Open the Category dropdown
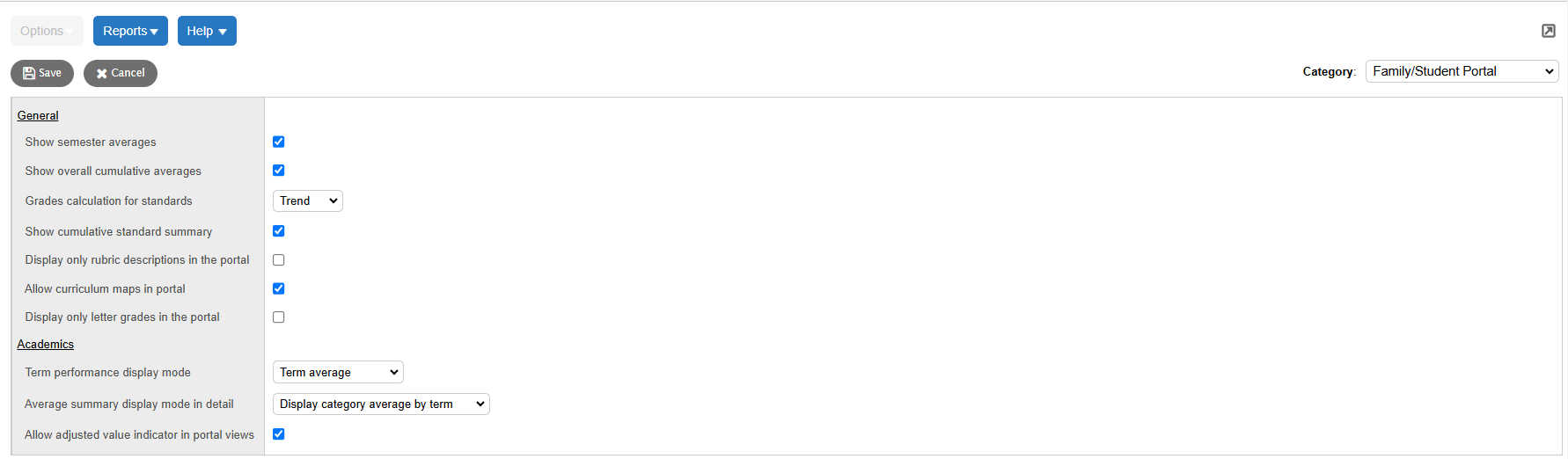Screen dimensions: 1568x459 point(1462,71)
